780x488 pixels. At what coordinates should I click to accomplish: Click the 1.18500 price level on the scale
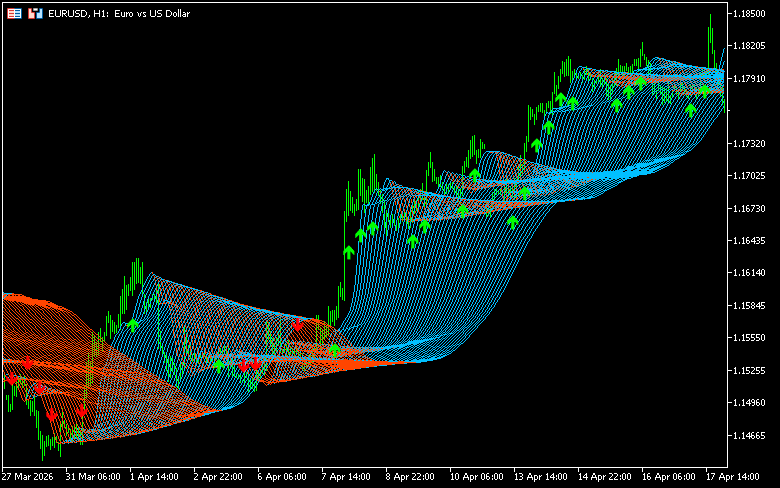point(748,14)
